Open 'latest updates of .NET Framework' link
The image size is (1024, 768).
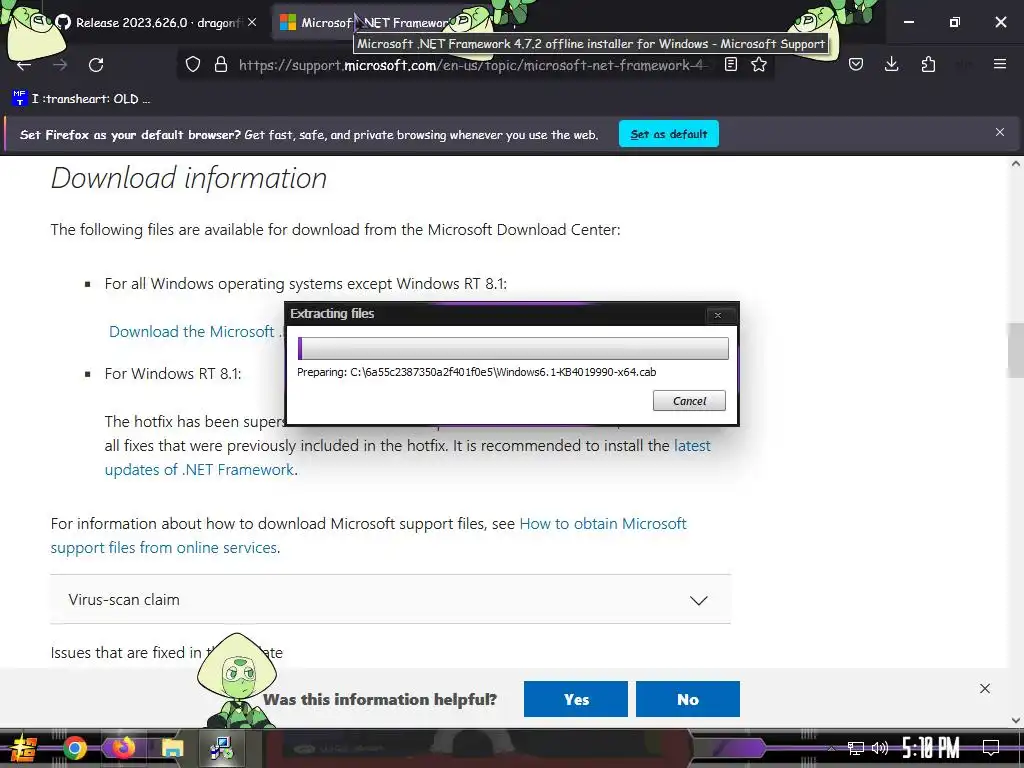tap(408, 458)
